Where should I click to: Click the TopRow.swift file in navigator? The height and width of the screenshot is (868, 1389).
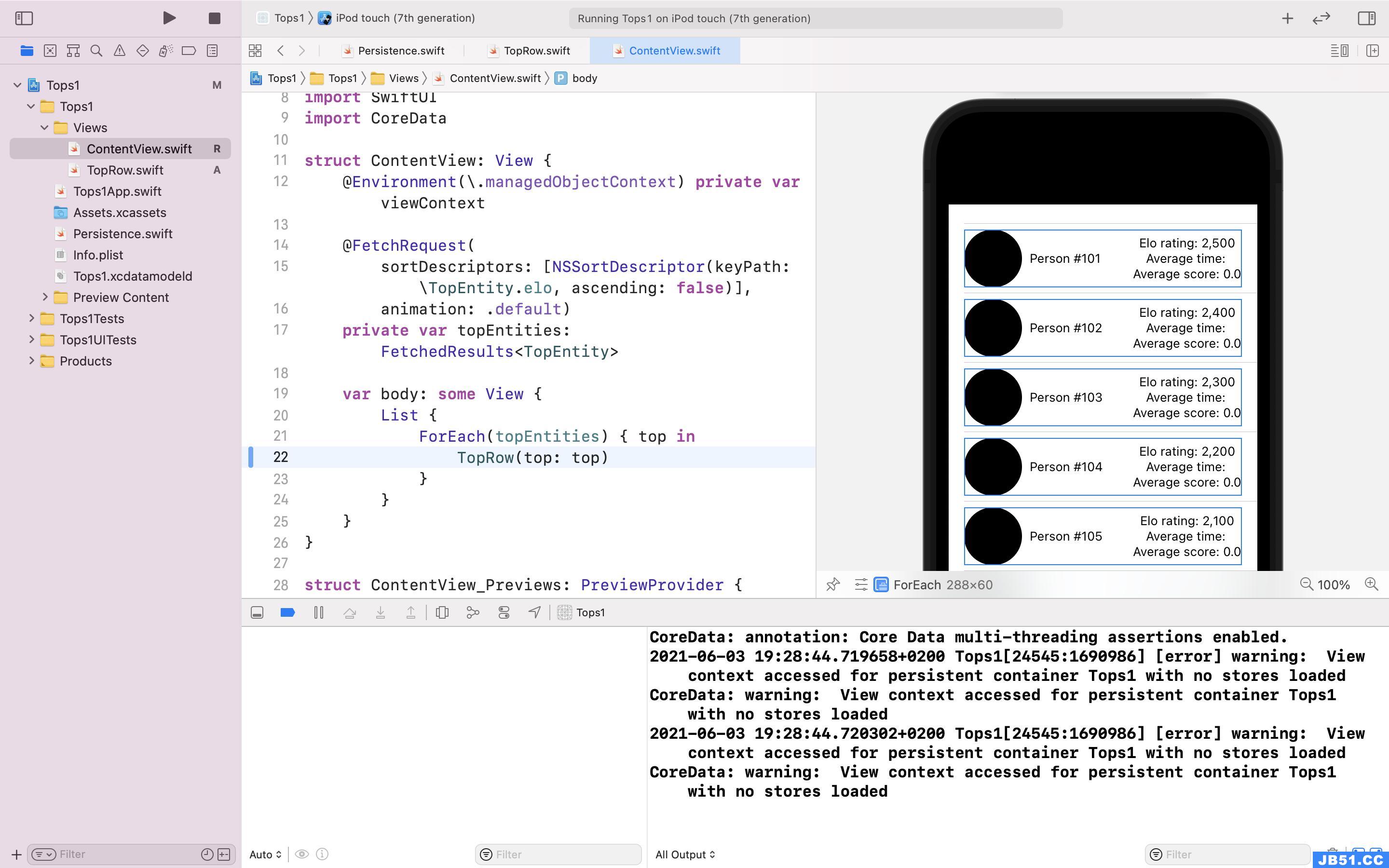click(125, 169)
